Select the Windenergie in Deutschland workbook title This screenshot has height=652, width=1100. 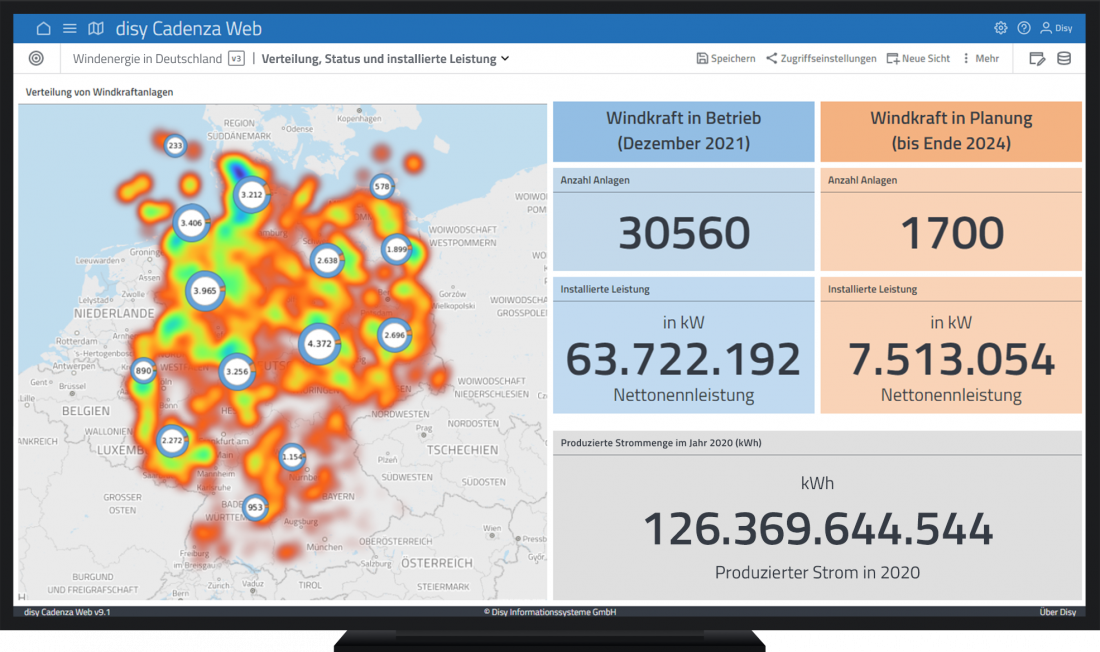(x=147, y=59)
